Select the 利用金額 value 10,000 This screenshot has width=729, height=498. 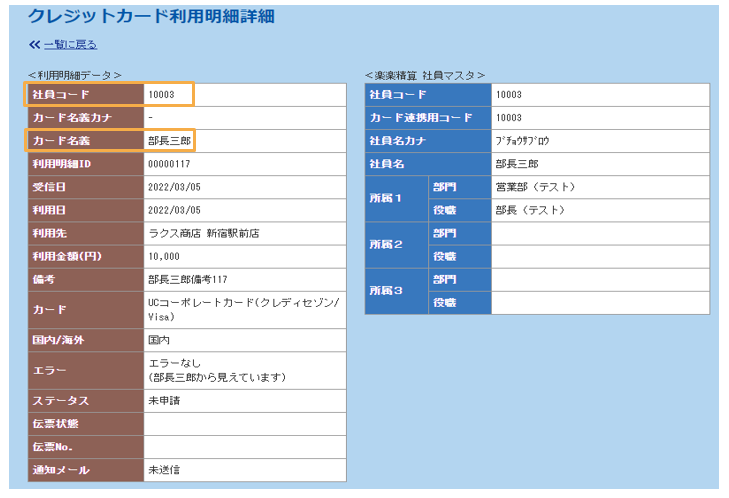[x=165, y=257]
